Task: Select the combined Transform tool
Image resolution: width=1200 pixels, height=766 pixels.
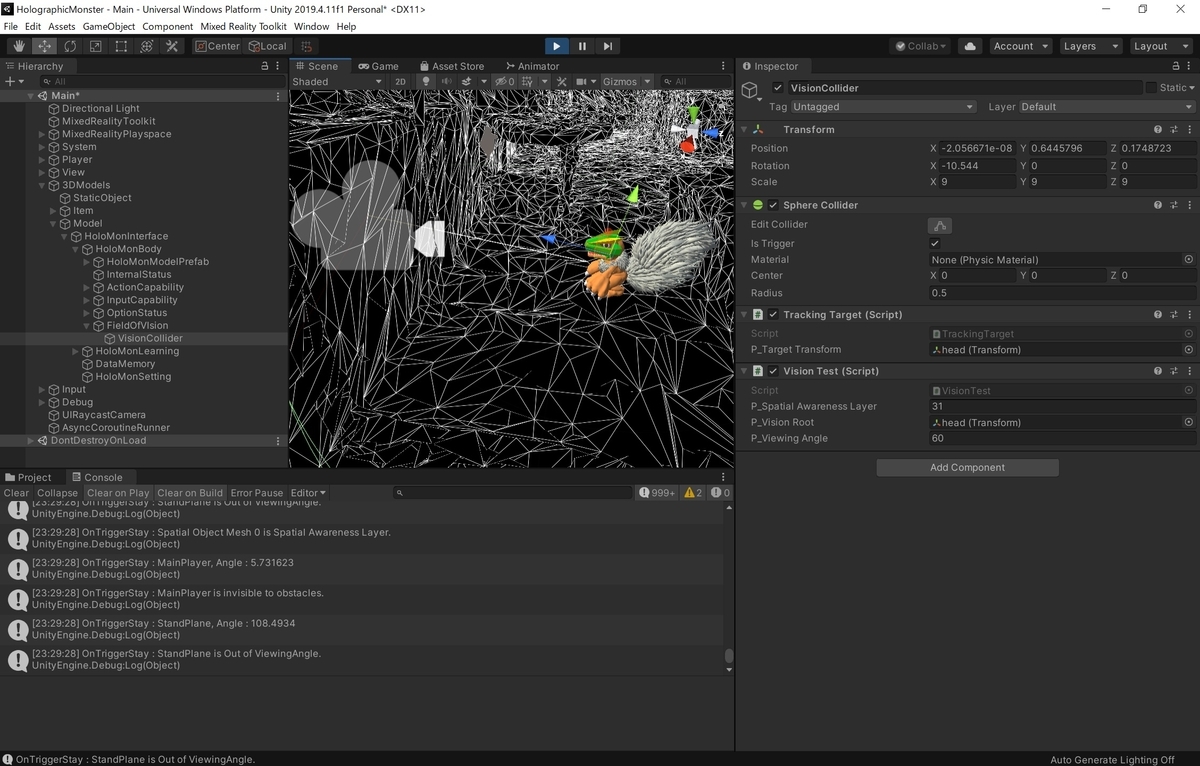Action: (147, 46)
